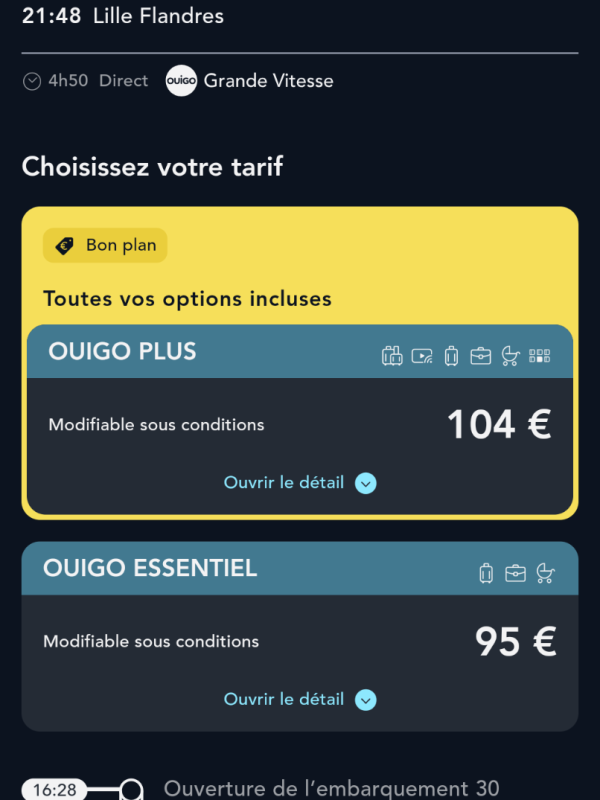Click the 16:28 boarding time marker
This screenshot has width=600, height=800.
click(54, 790)
